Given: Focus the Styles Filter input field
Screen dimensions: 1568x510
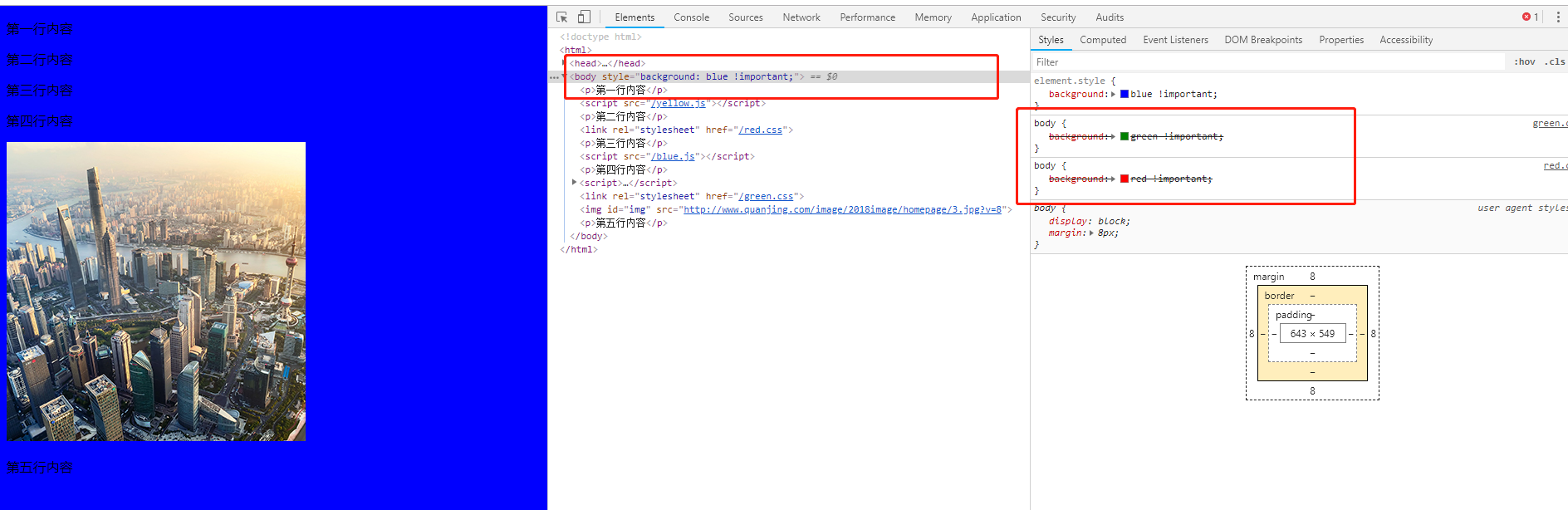Looking at the screenshot, I should click(1267, 62).
